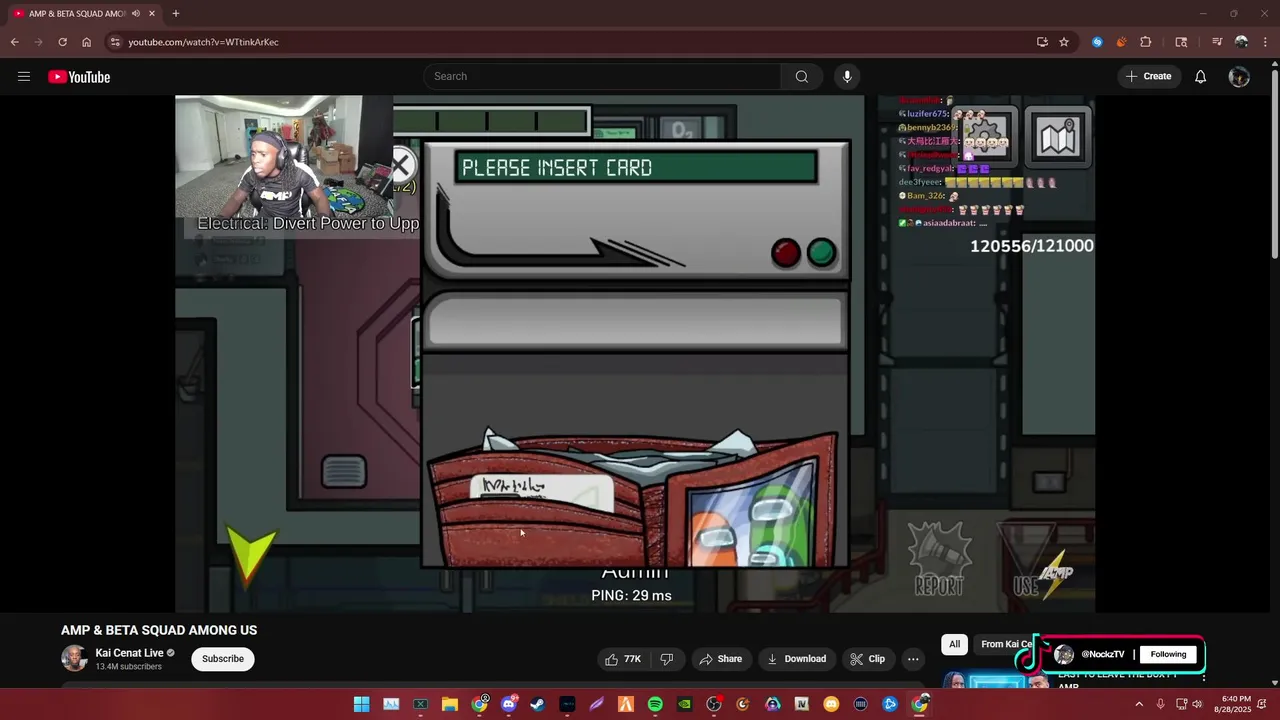Install app icon in address bar
The height and width of the screenshot is (720, 1280).
[1042, 42]
